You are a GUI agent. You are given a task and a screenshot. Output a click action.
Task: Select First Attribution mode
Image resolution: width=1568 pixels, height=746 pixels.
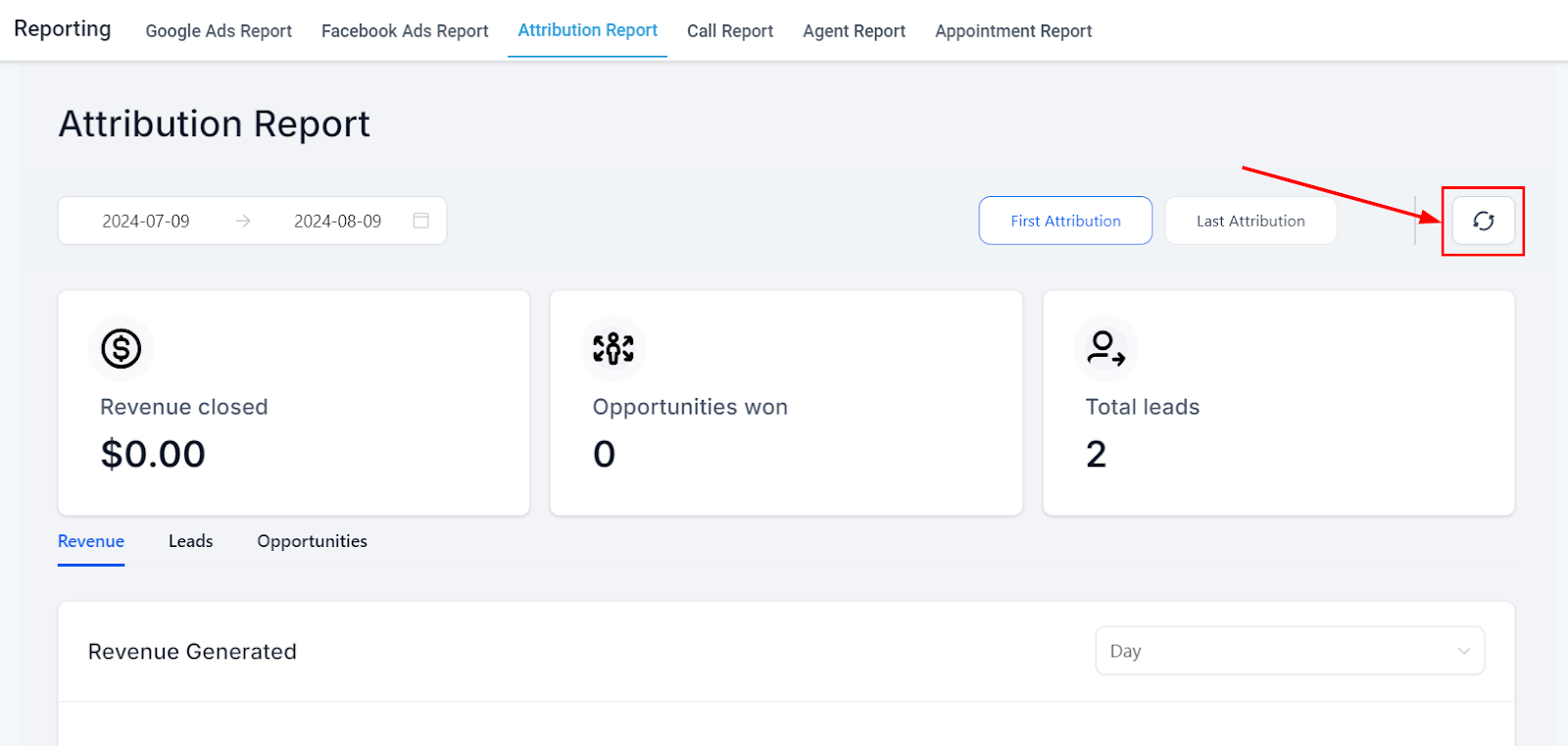coord(1065,221)
